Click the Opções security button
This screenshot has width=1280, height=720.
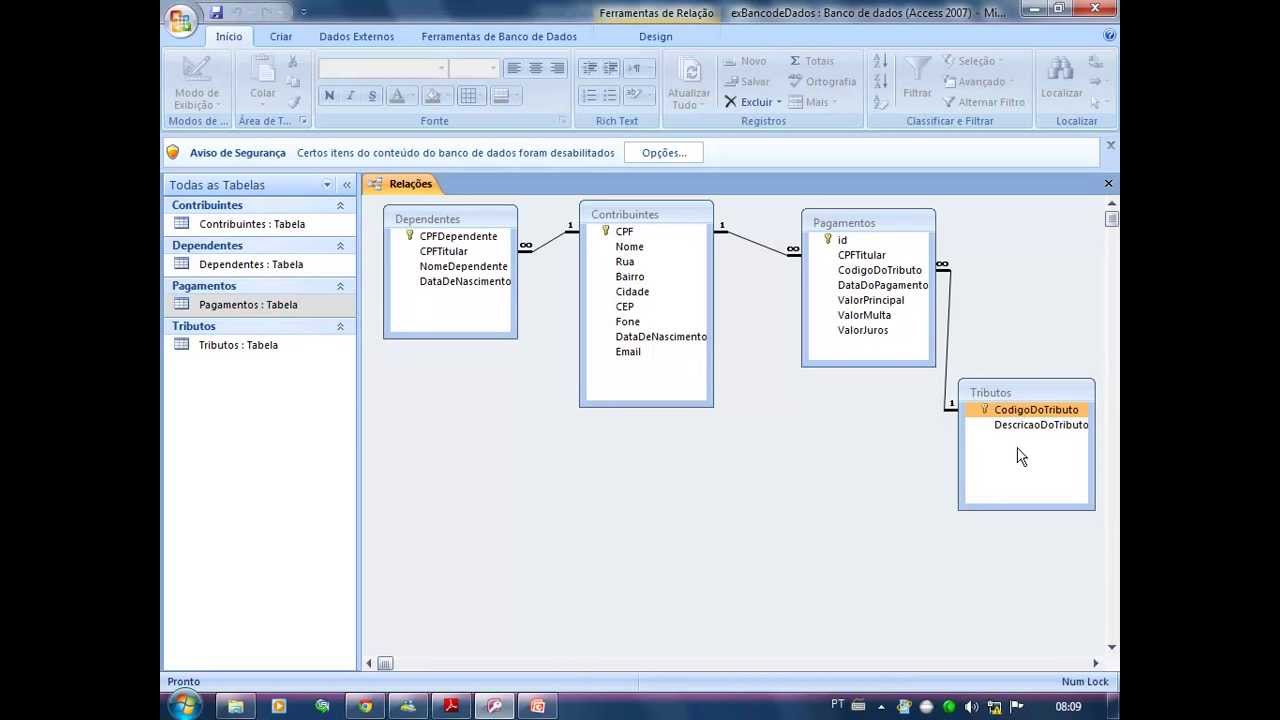pos(664,153)
